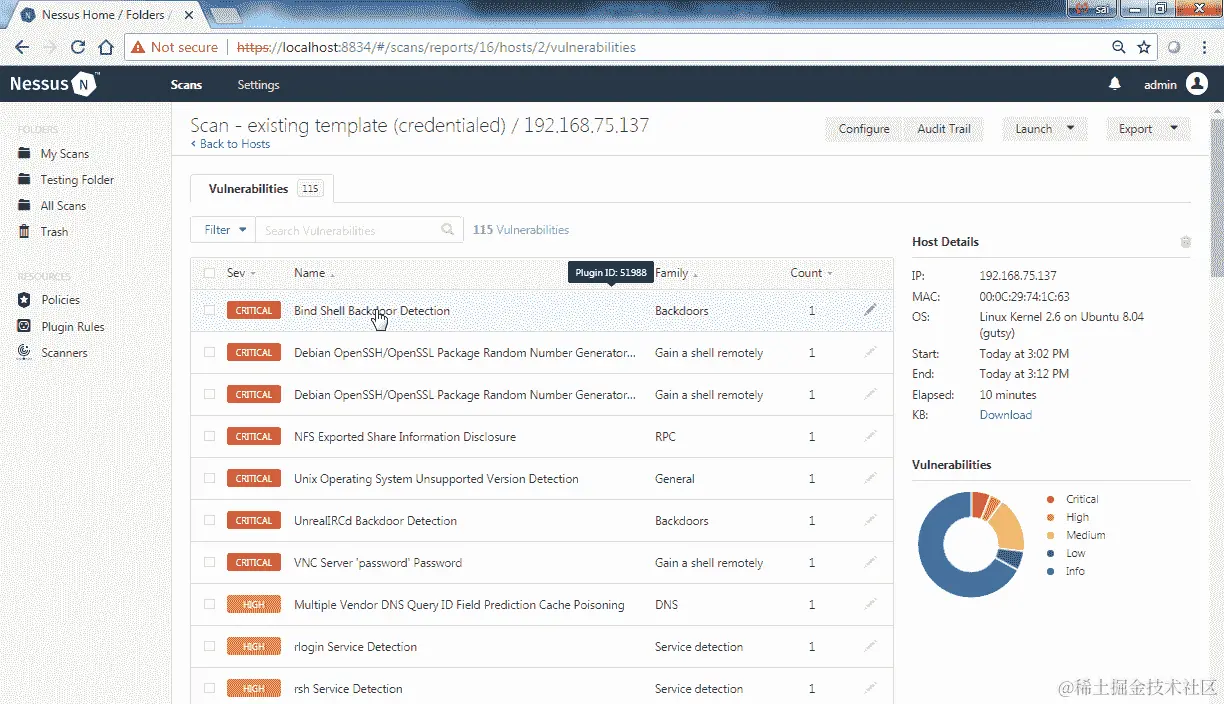Viewport: 1224px width, 704px height.
Task: Open All Scans folder in sidebar
Action: click(63, 206)
